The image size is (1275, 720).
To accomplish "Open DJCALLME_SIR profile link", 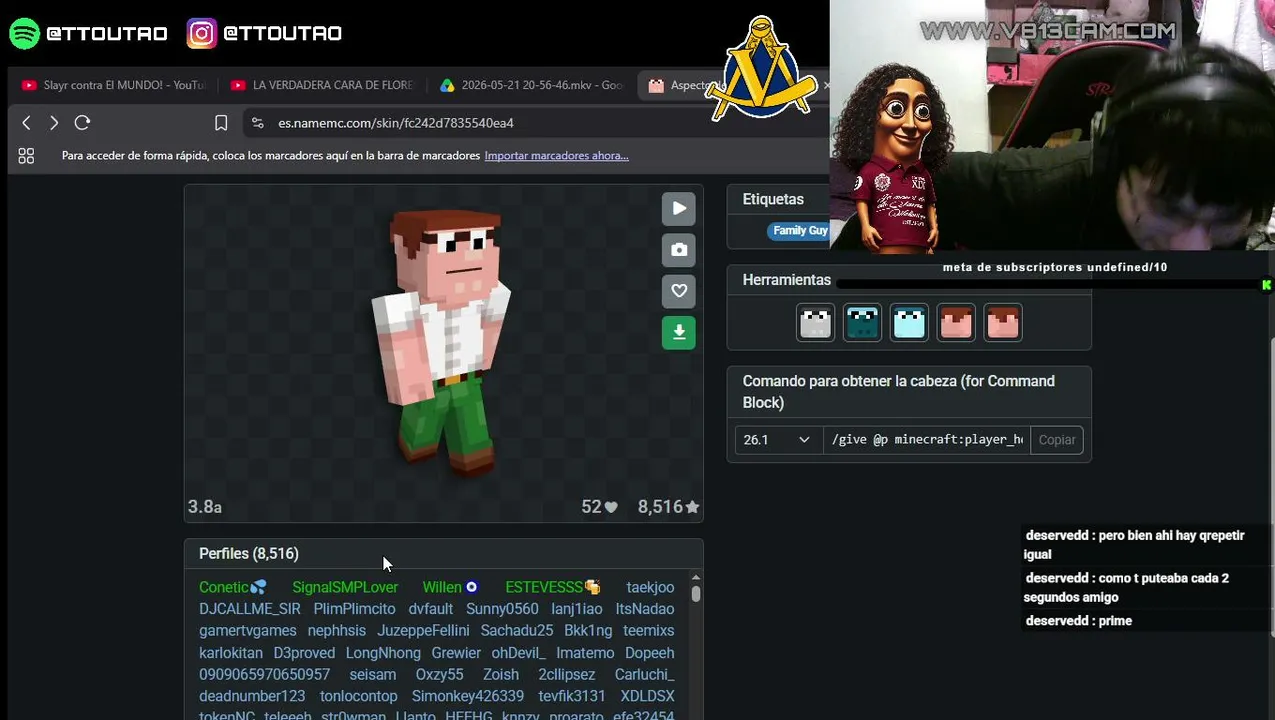I will coord(250,609).
